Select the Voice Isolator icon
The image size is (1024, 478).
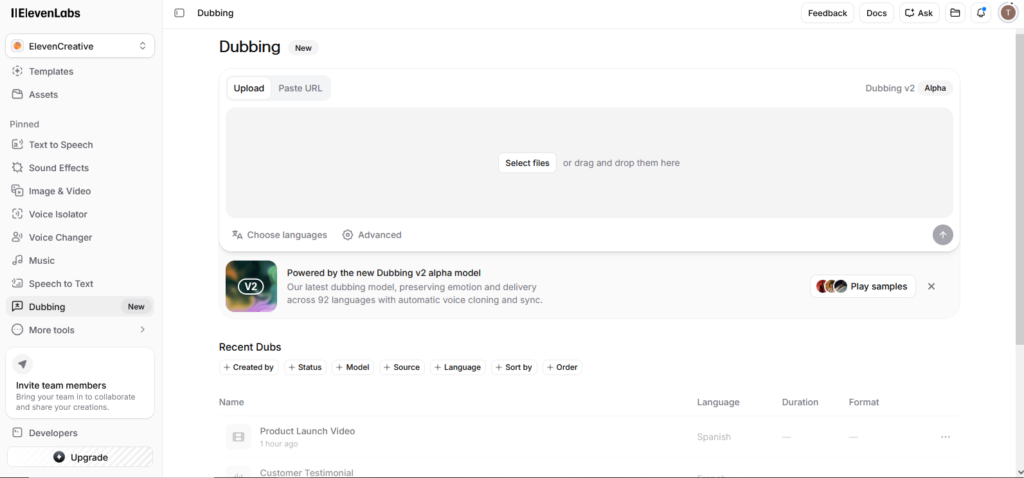tap(18, 214)
